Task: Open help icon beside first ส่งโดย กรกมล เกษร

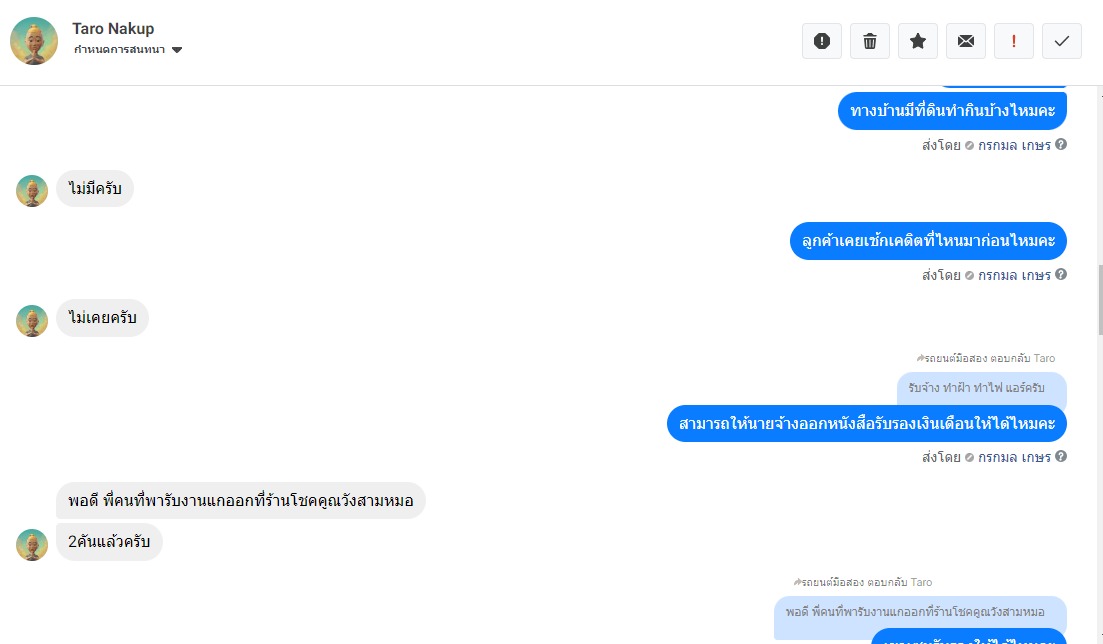Action: (1061, 144)
